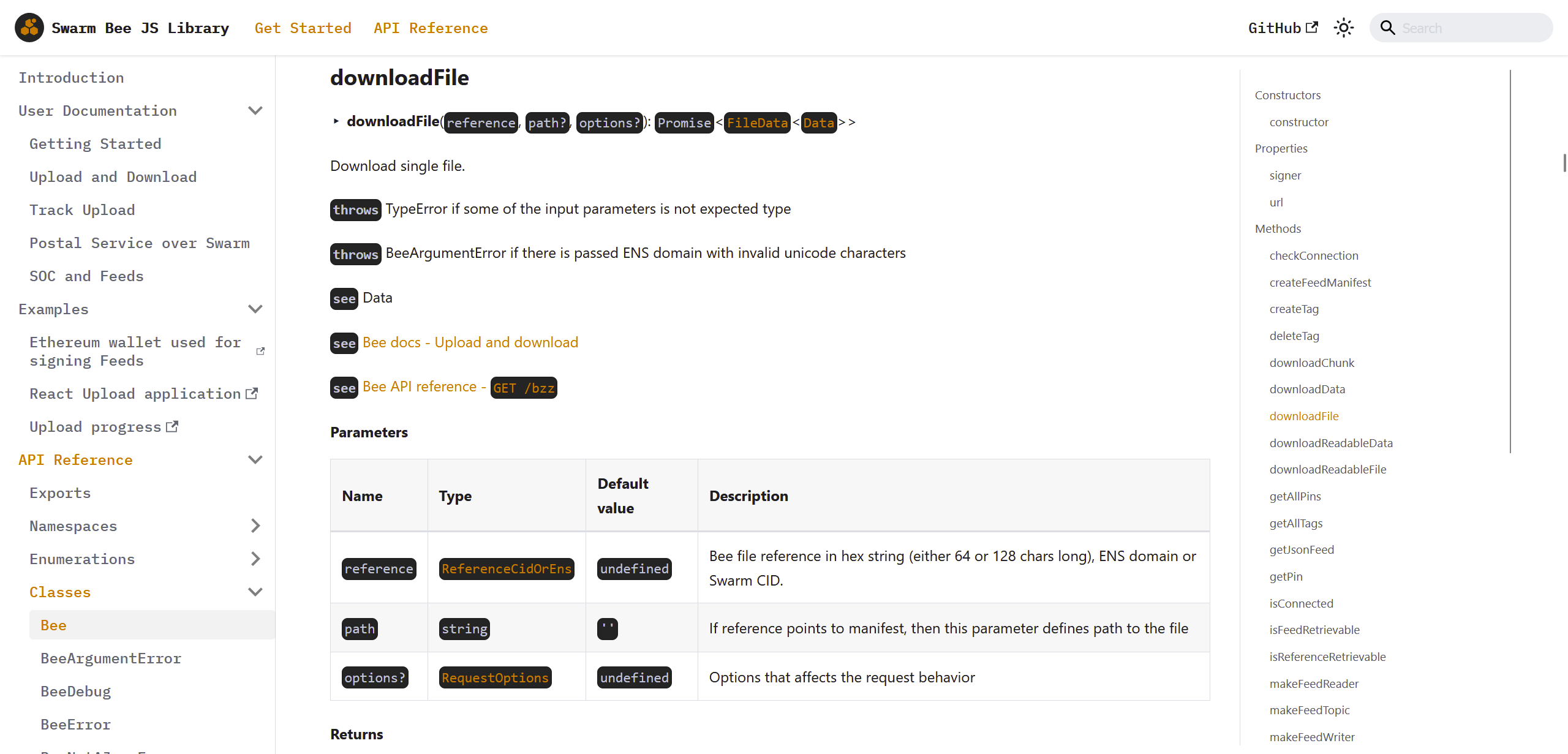Click the Swarm Bee logo icon
The image size is (1568, 754).
[29, 28]
